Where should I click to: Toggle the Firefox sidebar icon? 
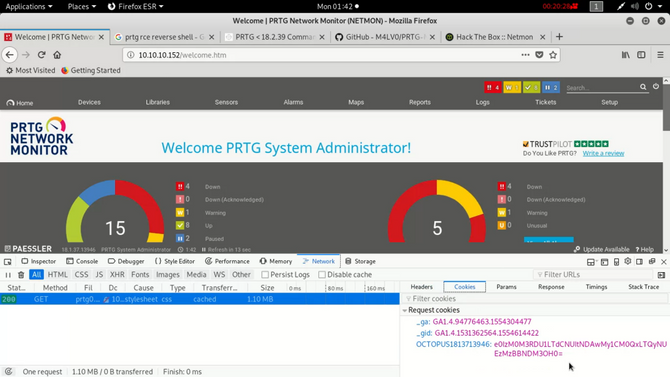point(641,55)
